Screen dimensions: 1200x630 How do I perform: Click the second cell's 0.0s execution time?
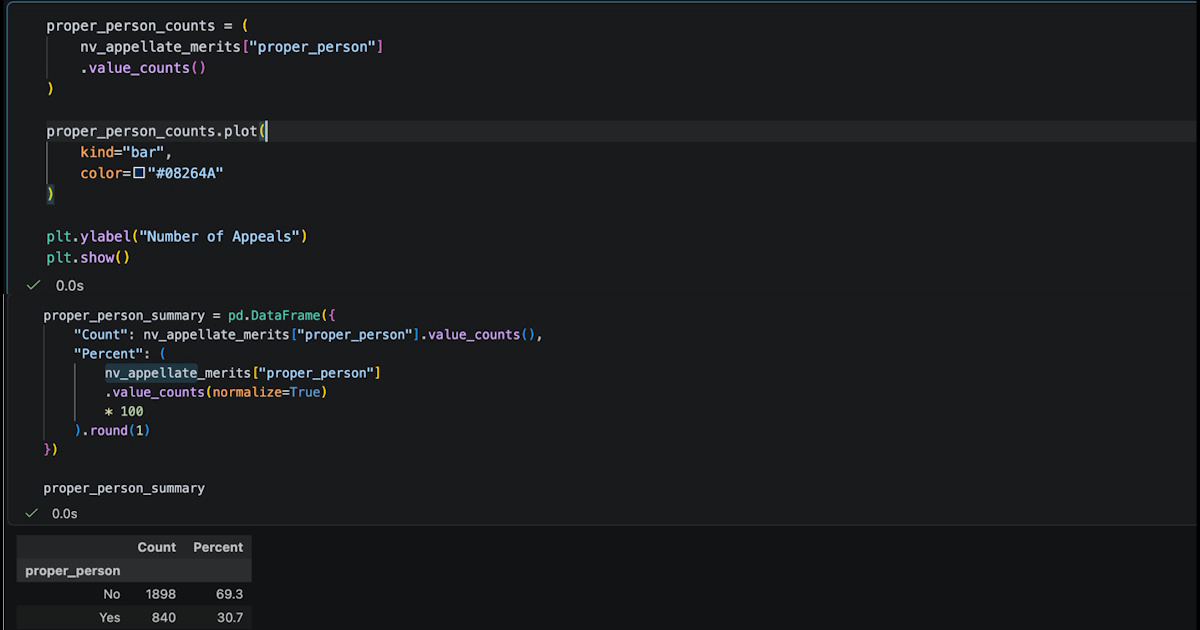click(65, 513)
